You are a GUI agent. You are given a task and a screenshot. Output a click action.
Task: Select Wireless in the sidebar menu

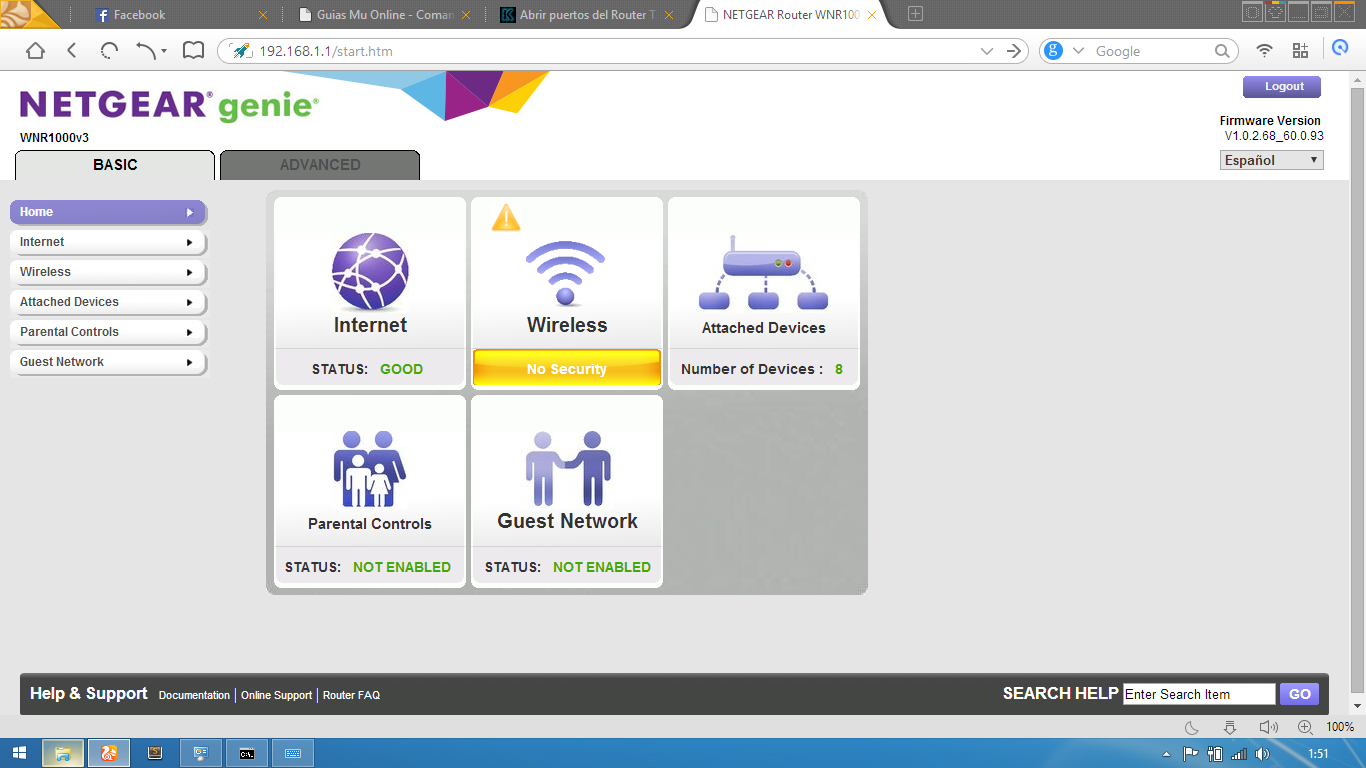point(108,272)
